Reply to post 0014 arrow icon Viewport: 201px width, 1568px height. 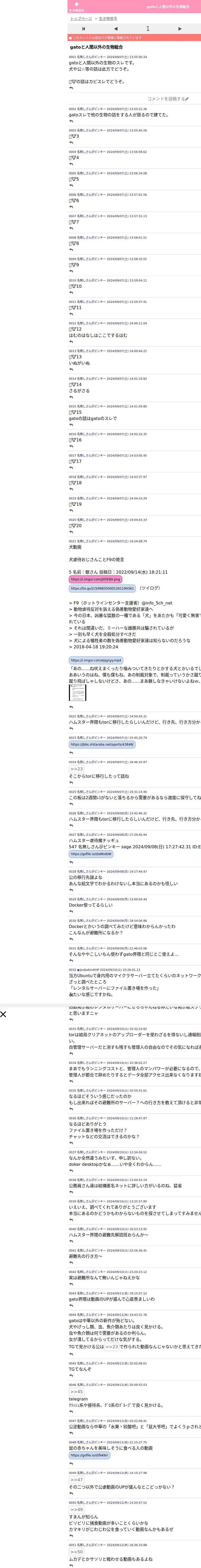tap(71, 397)
